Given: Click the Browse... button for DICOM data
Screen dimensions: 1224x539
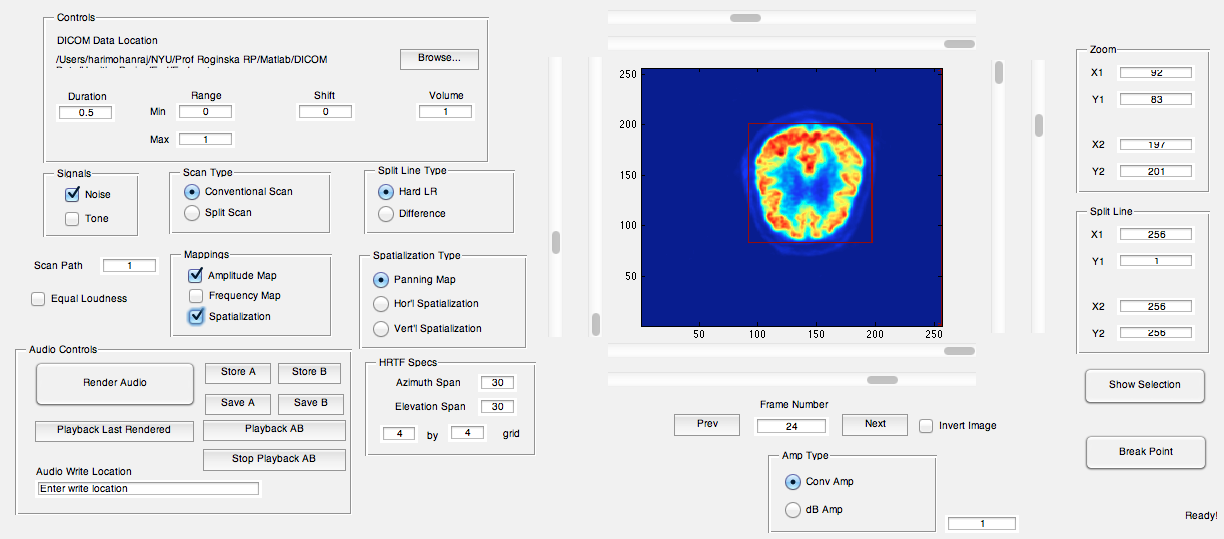Looking at the screenshot, I should [439, 59].
